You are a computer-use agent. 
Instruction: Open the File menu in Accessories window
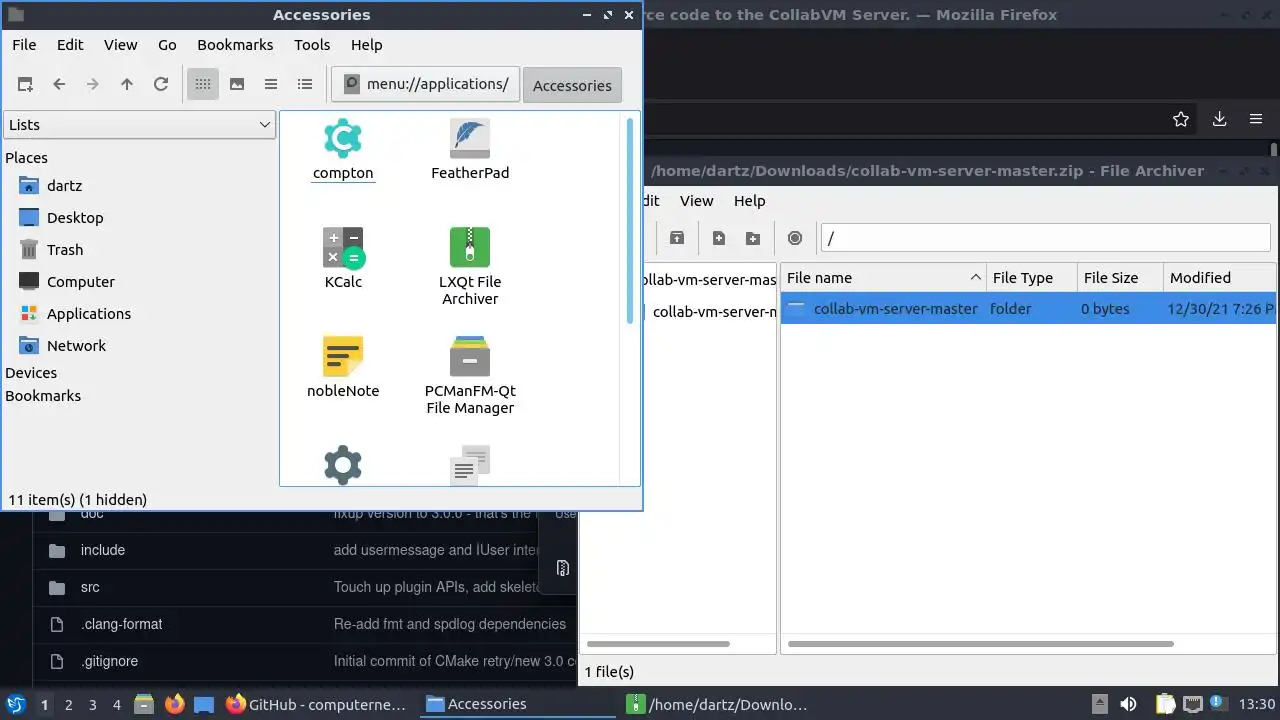coord(24,45)
